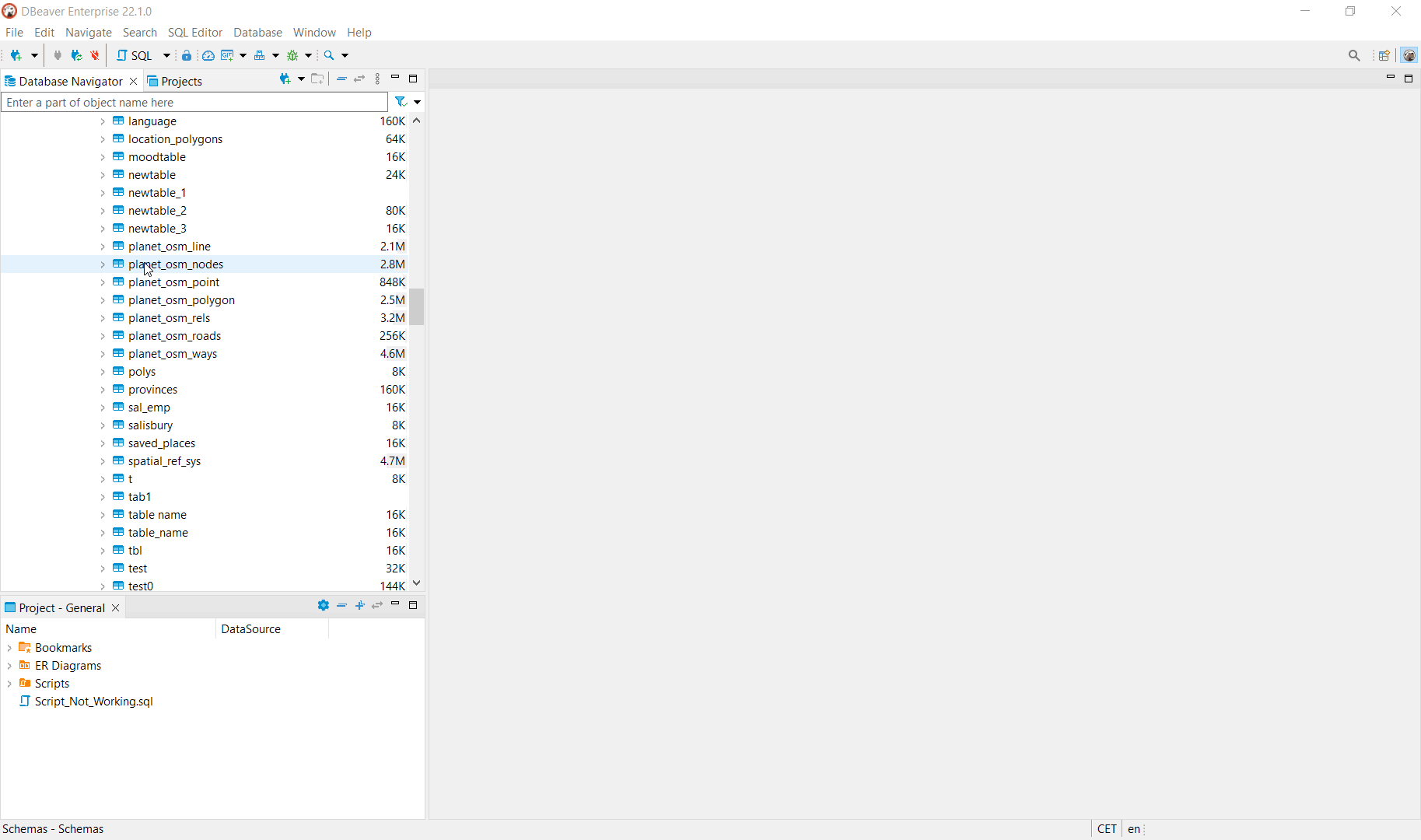Open dropdown next to New Connection toolbar icon
The width and height of the screenshot is (1421, 840).
click(x=34, y=55)
